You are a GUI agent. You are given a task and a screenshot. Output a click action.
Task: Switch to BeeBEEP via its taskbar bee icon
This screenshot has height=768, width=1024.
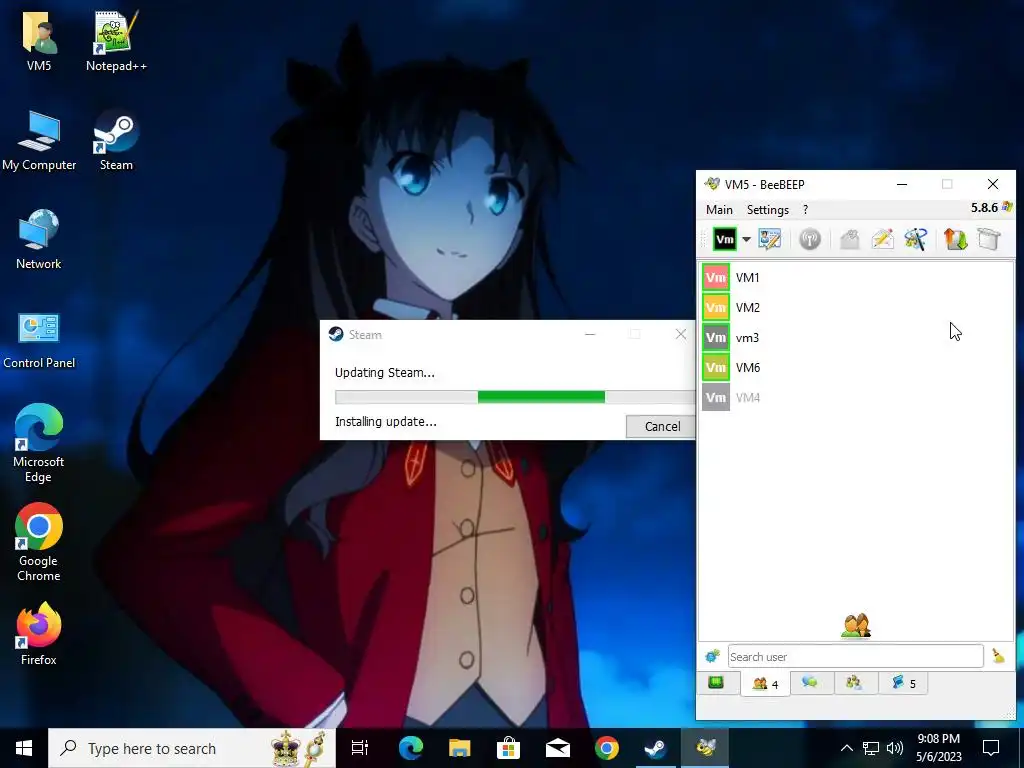tap(705, 748)
